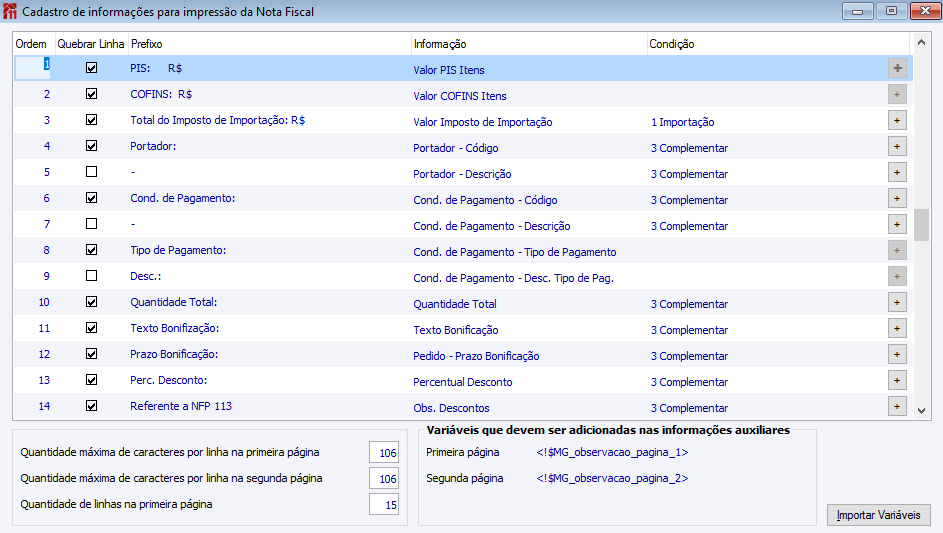Toggle Quebrar Linha for Portador: row
943x533 pixels.
click(x=91, y=146)
